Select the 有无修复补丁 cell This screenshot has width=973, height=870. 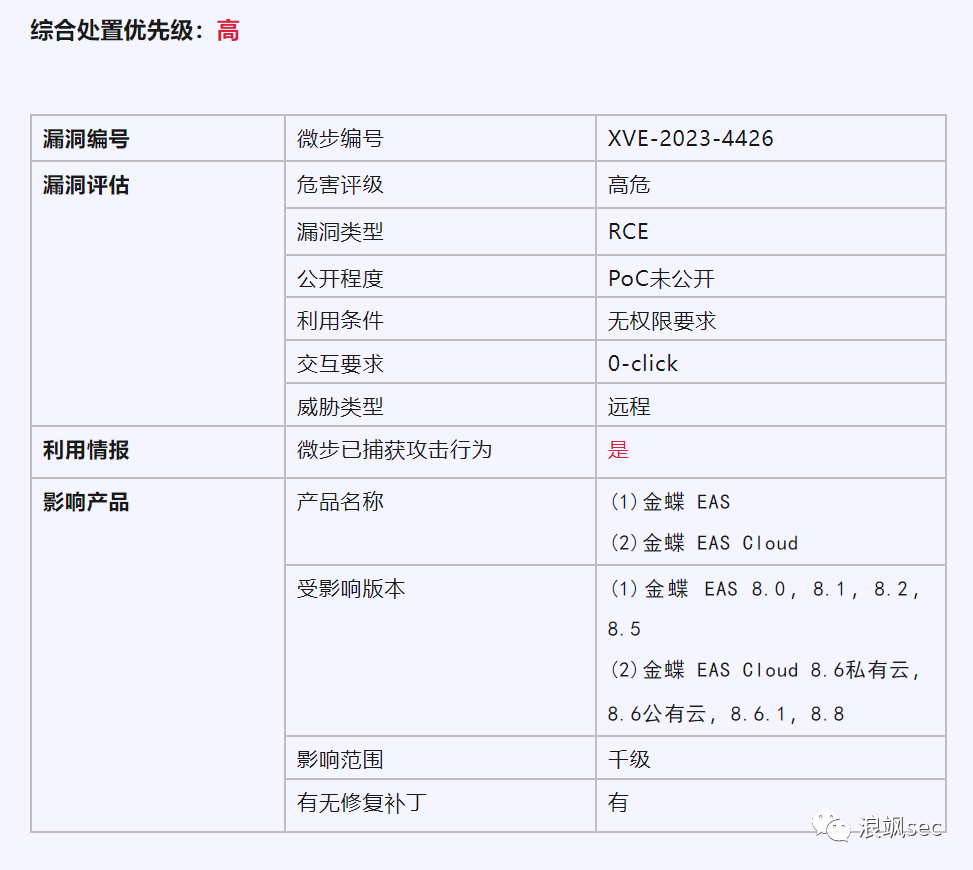pyautogui.click(x=440, y=805)
